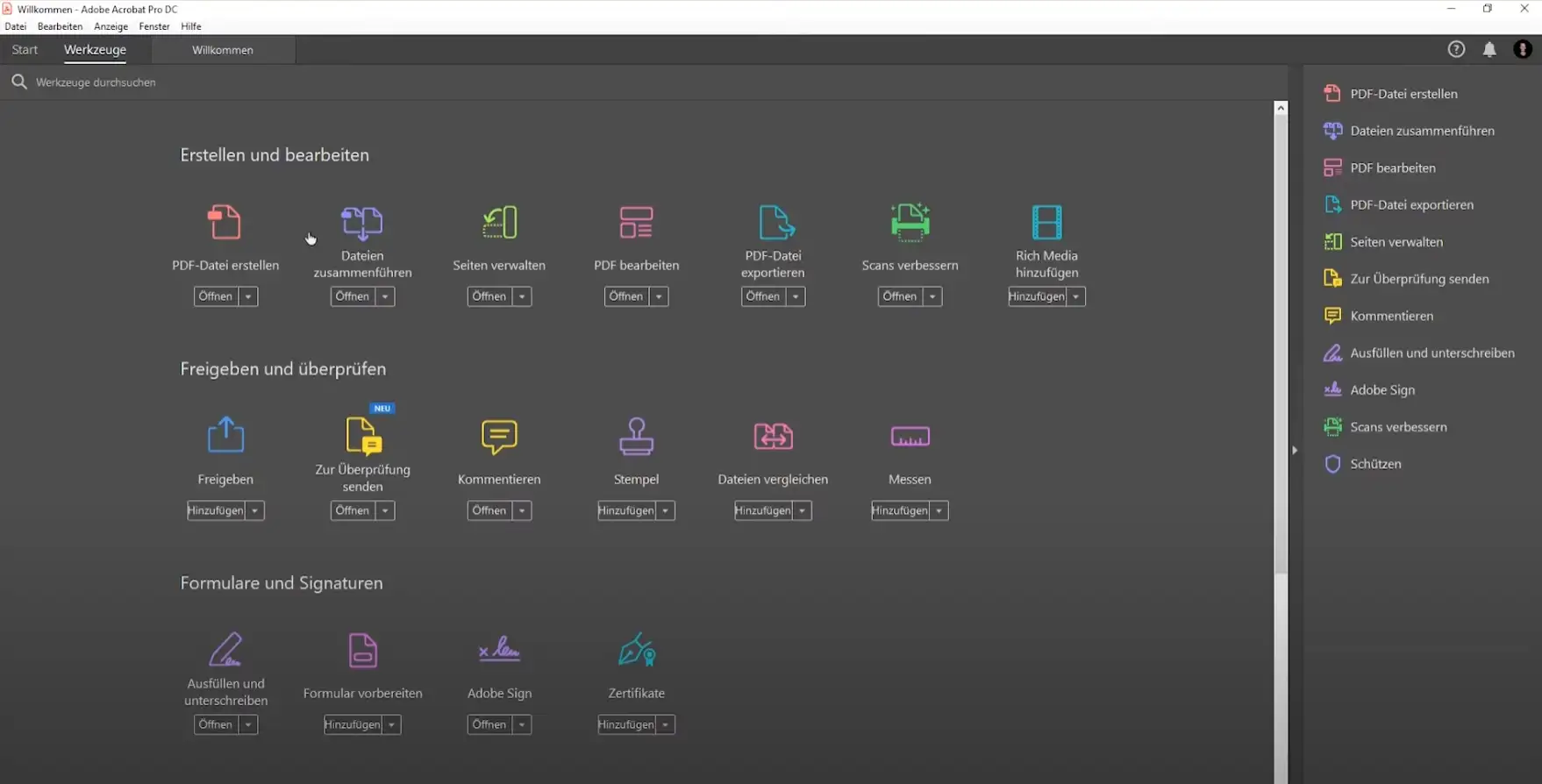This screenshot has height=784, width=1542.
Task: Click Hinzufügen button under Messen
Action: pyautogui.click(x=899, y=511)
